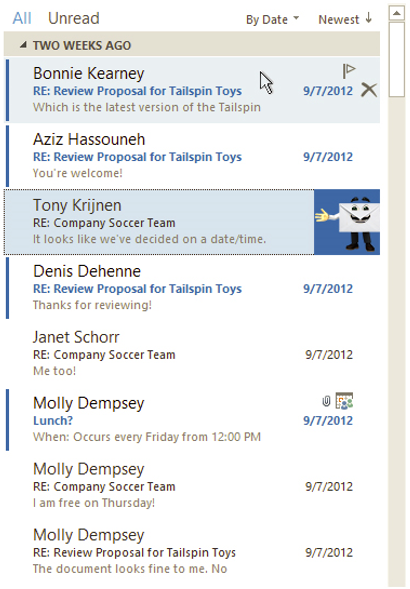
Task: Switch to the All messages filter
Action: [22, 18]
